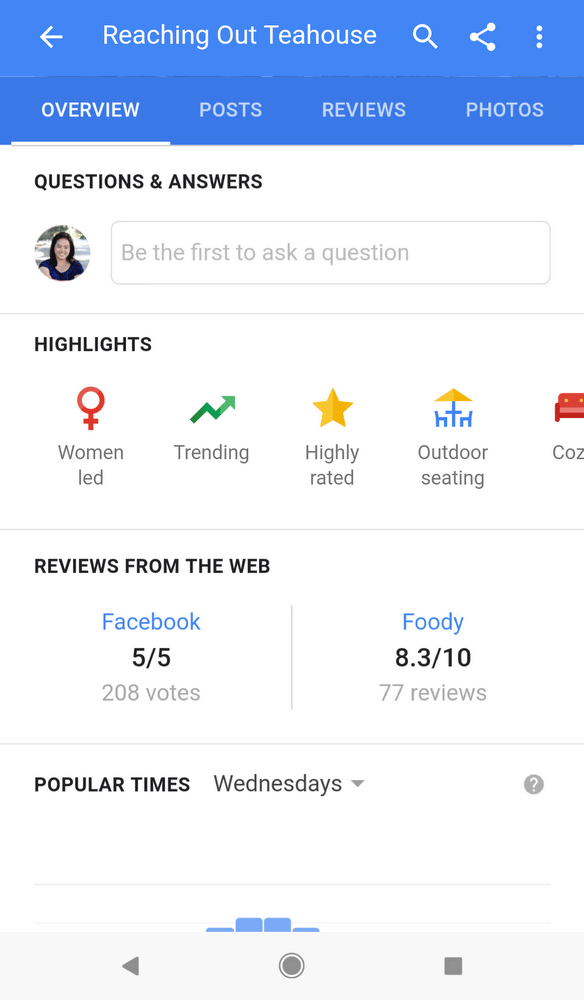
Task: Tap the search icon in the header
Action: (x=425, y=36)
